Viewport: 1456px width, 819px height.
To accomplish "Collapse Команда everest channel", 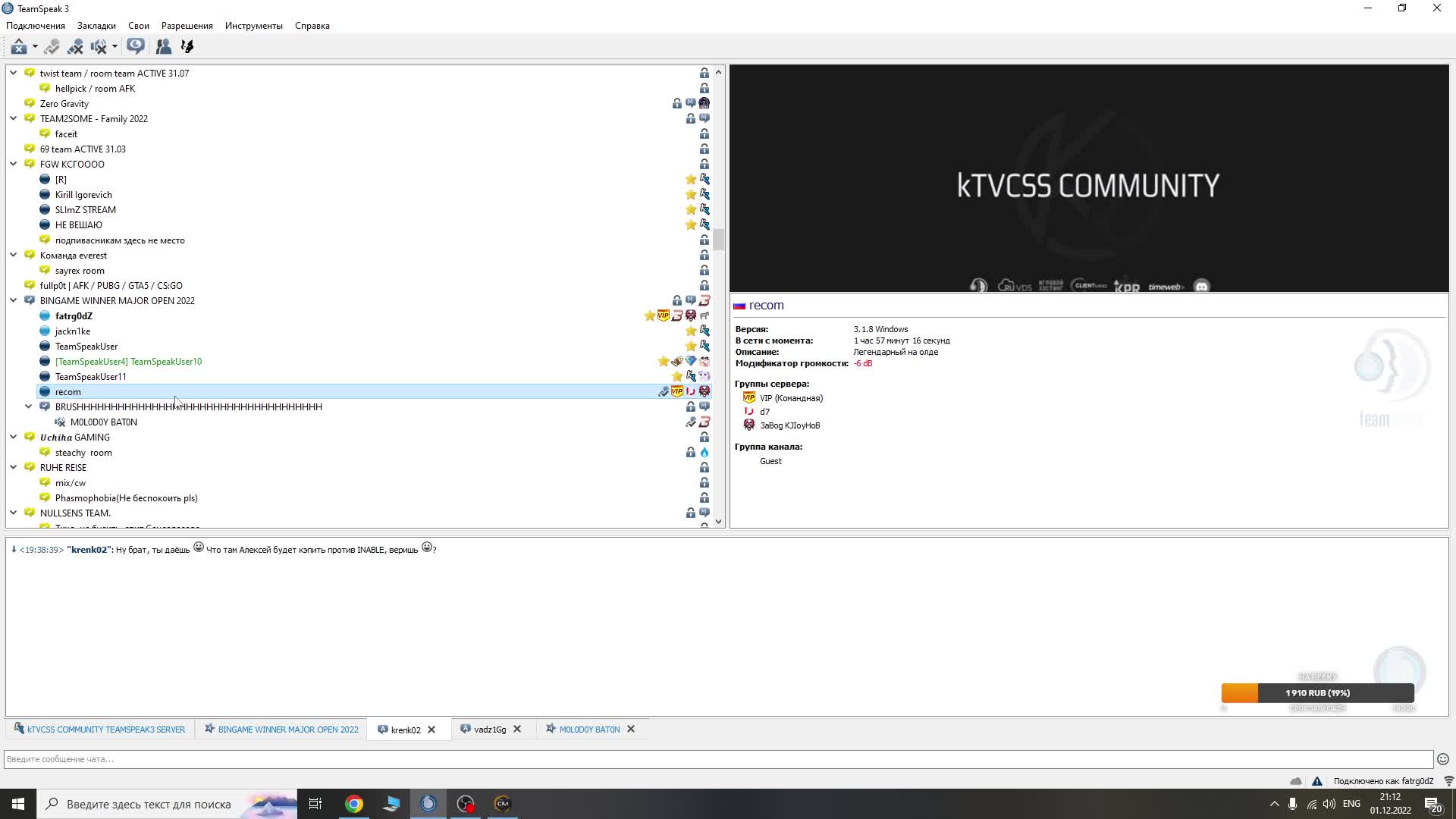I will [14, 256].
